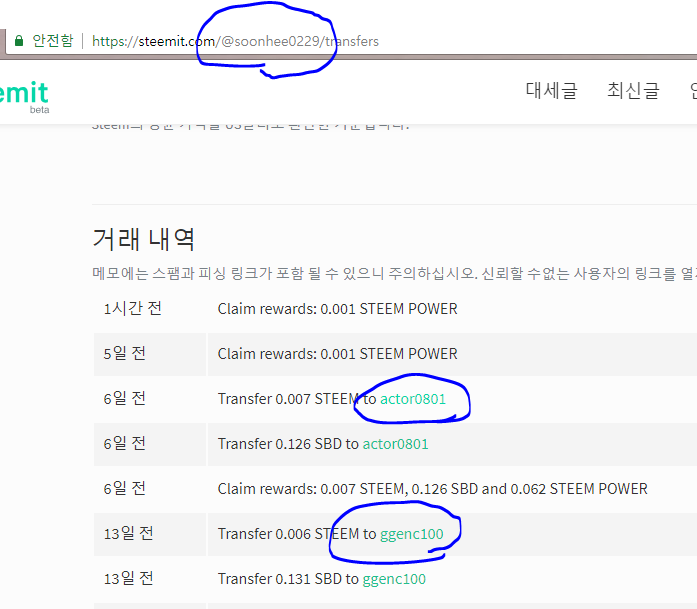This screenshot has height=609, width=697.
Task: Open the 대세글 menu item
Action: click(551, 90)
